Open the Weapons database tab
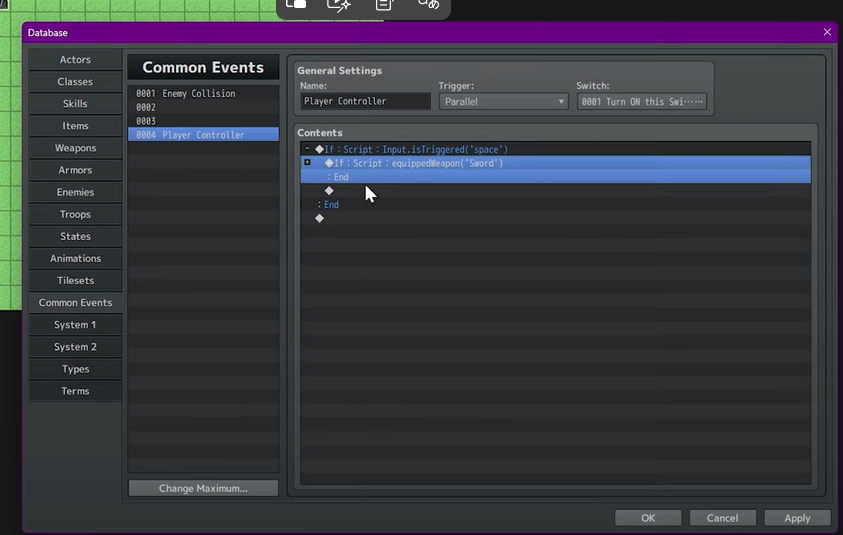843x535 pixels. tap(75, 148)
